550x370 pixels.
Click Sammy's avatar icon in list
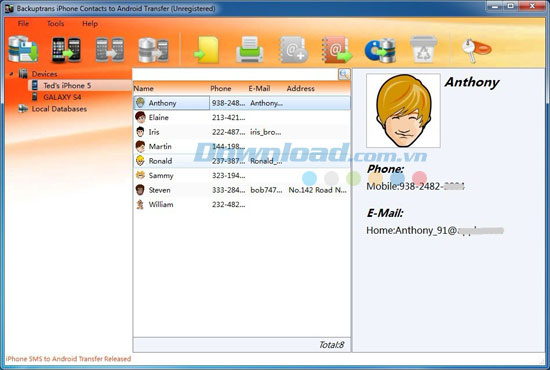(140, 175)
